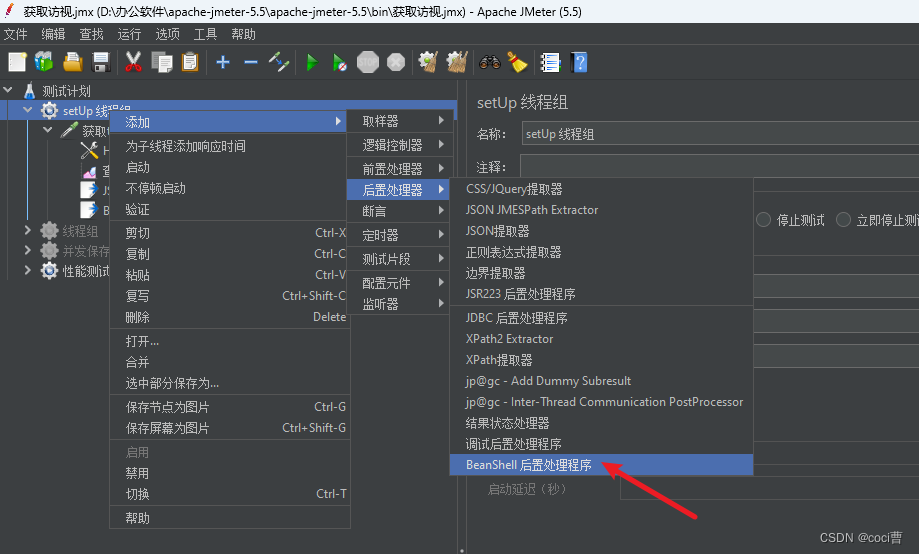The image size is (919, 554).
Task: Click the Open file folder icon
Action: [73, 62]
